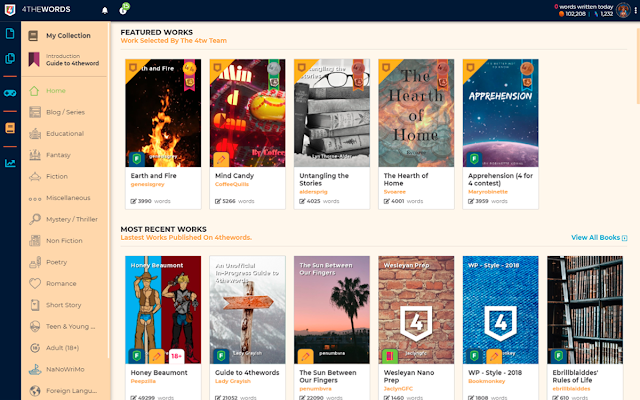
Task: Open author genesisgrey's profile link
Action: (147, 184)
